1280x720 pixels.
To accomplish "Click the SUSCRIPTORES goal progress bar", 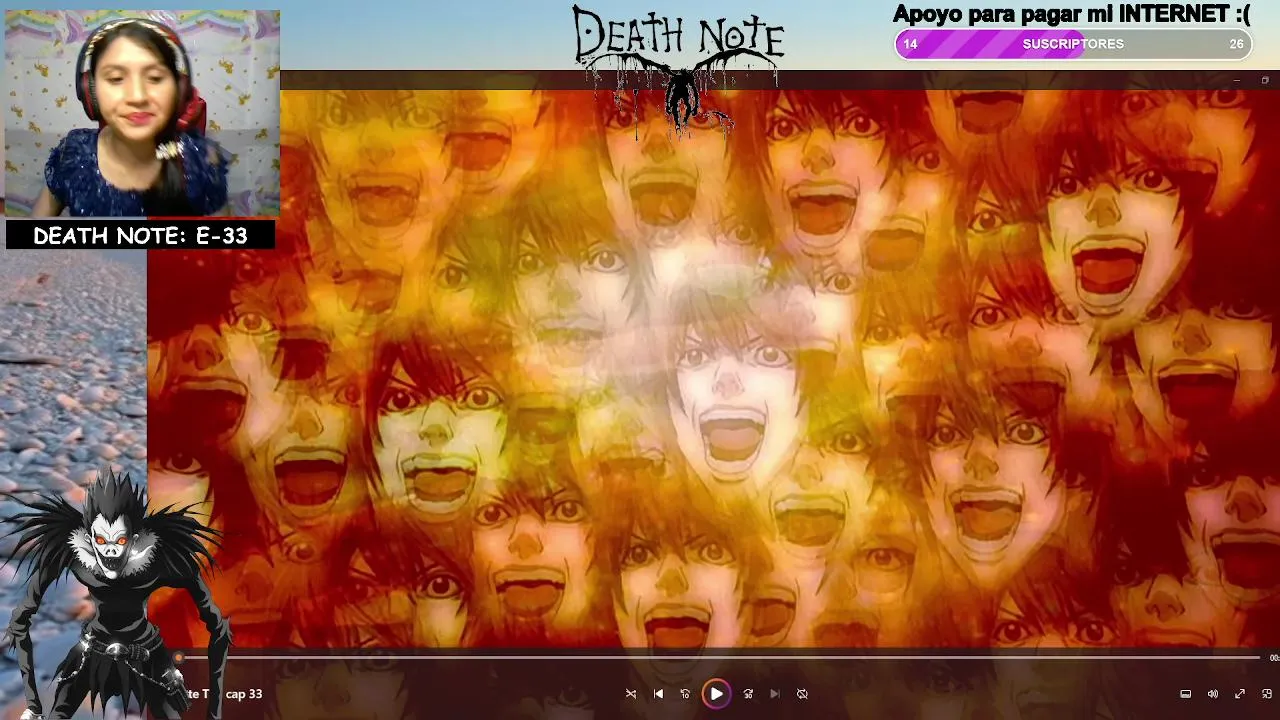I will pyautogui.click(x=1073, y=44).
